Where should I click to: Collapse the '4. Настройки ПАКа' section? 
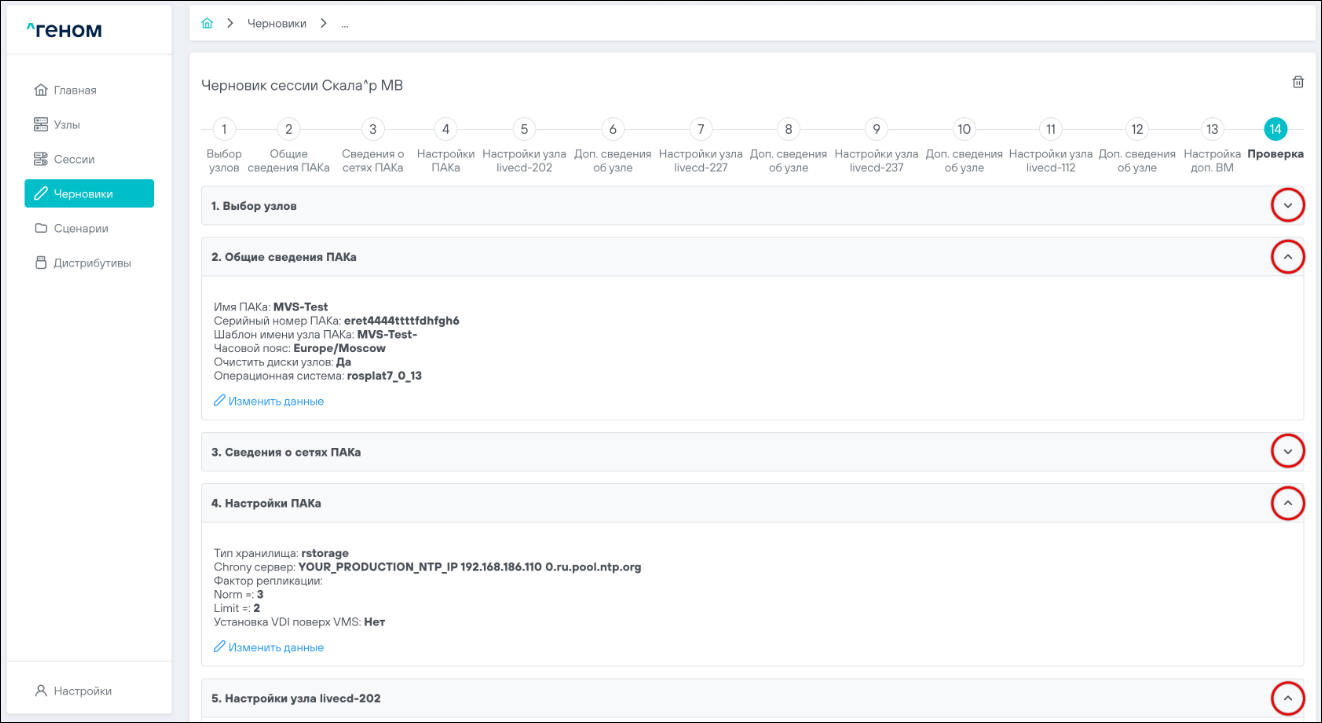pos(1287,503)
